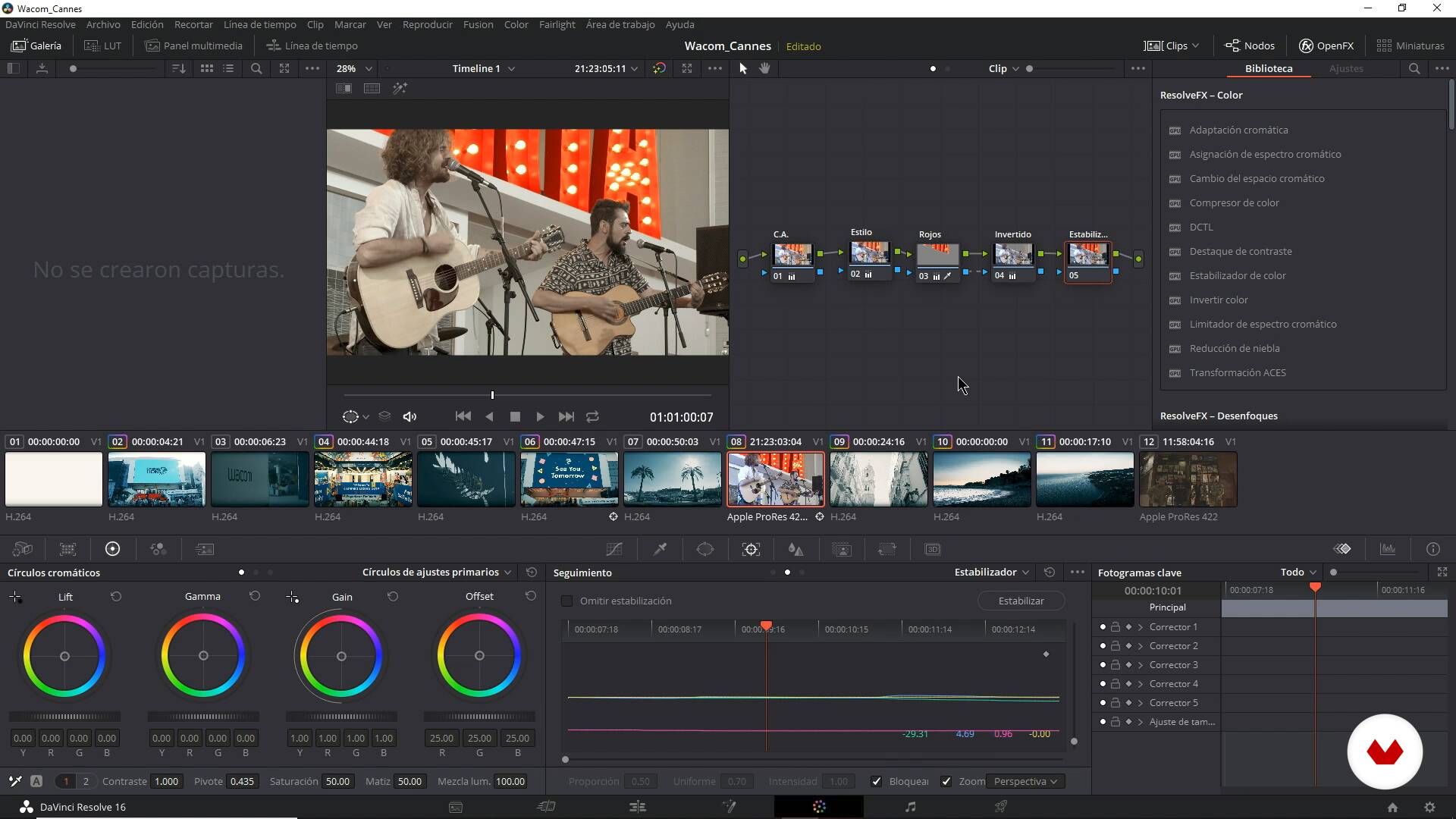1456x819 pixels.
Task: Show the Keyframes panel icon
Action: coord(1342,549)
